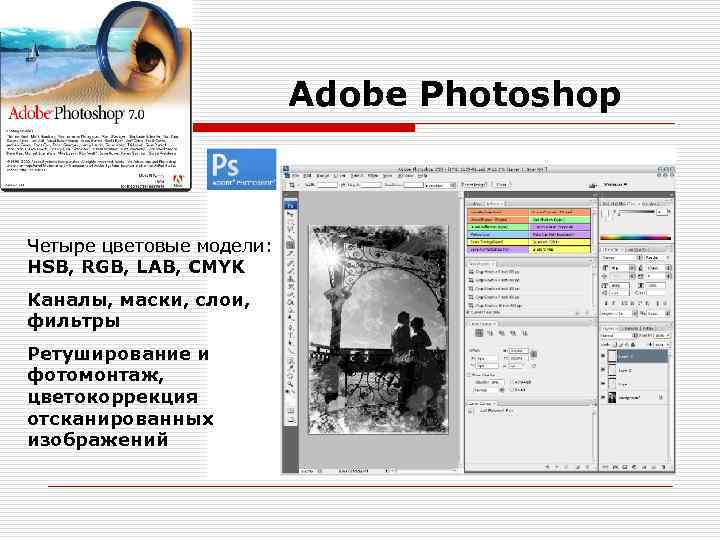Open the Help menu
The width and height of the screenshot is (720, 540).
click(x=422, y=176)
